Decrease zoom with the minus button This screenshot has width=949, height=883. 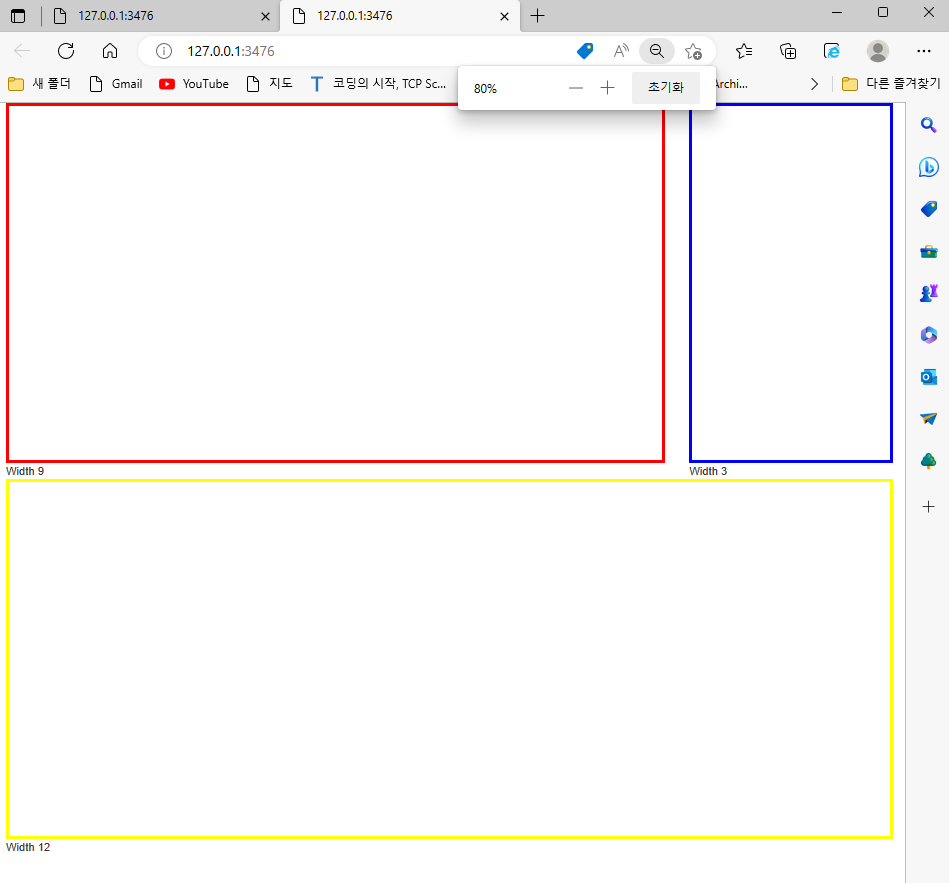pos(576,88)
